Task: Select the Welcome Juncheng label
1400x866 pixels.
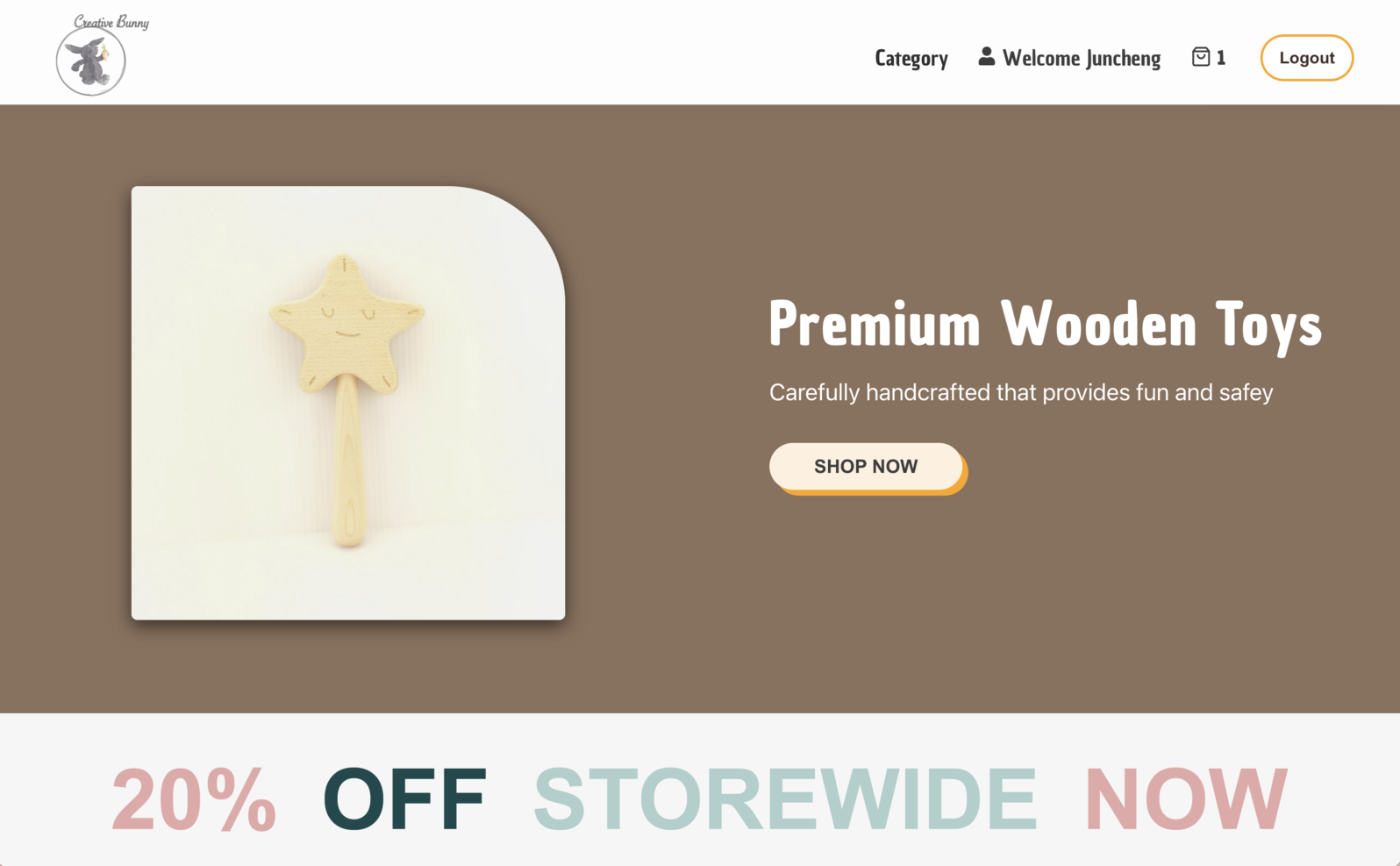Action: [x=1081, y=58]
